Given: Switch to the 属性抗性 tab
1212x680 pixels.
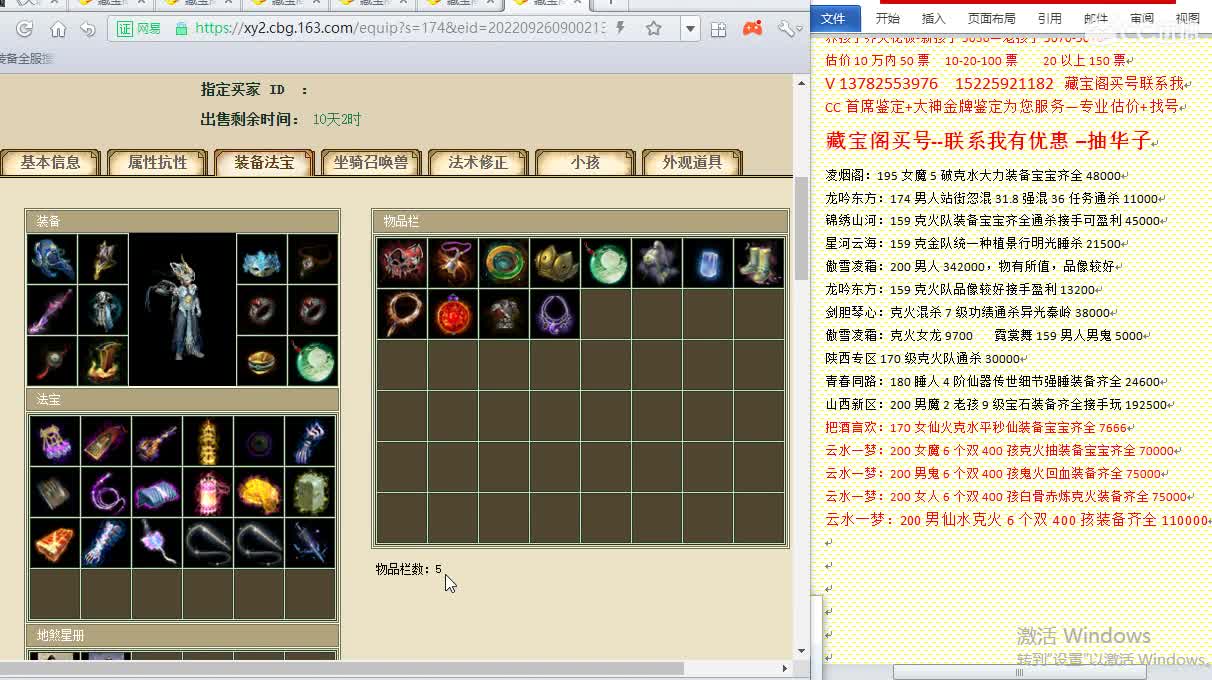Looking at the screenshot, I should [158, 162].
